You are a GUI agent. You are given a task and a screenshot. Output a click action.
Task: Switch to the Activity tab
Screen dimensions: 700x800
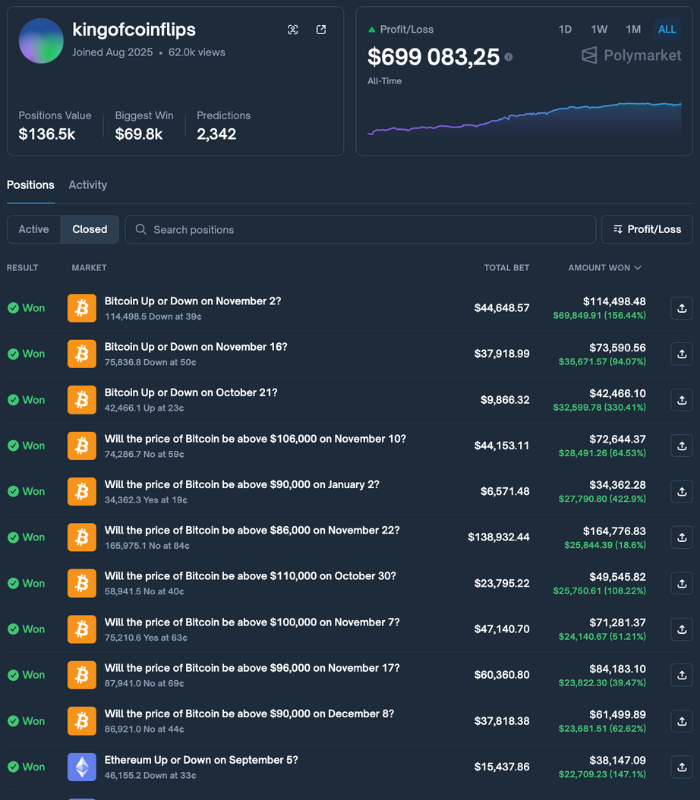coord(88,185)
